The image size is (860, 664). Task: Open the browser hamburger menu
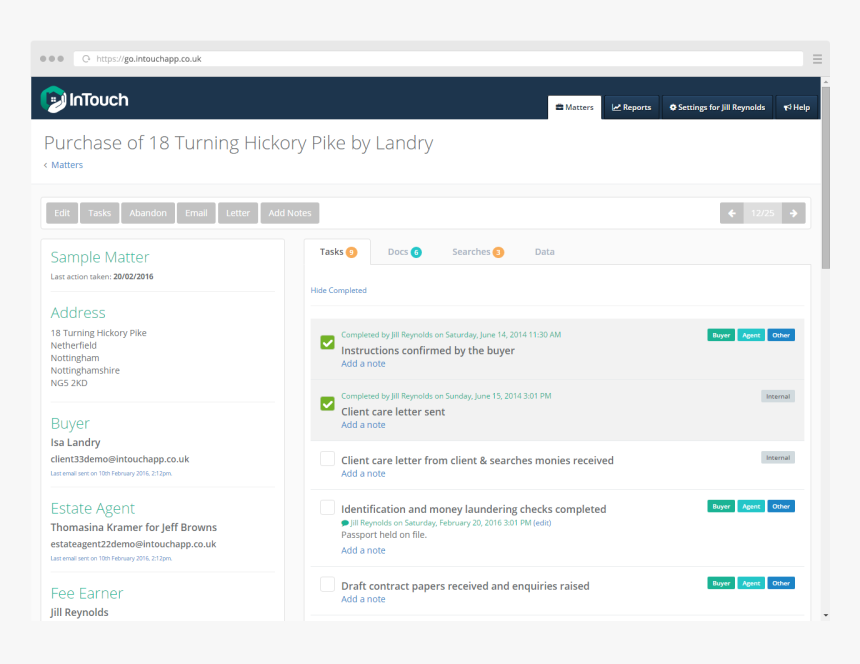click(817, 59)
